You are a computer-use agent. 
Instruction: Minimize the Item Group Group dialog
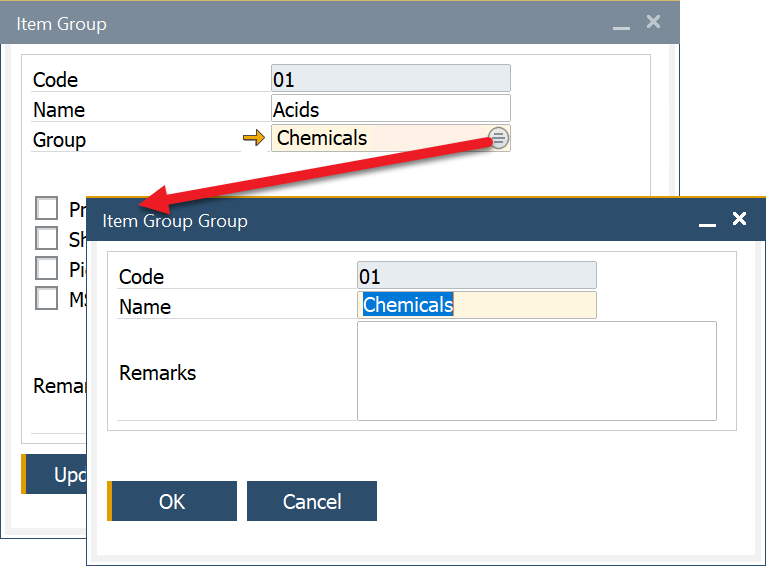pyautogui.click(x=707, y=221)
